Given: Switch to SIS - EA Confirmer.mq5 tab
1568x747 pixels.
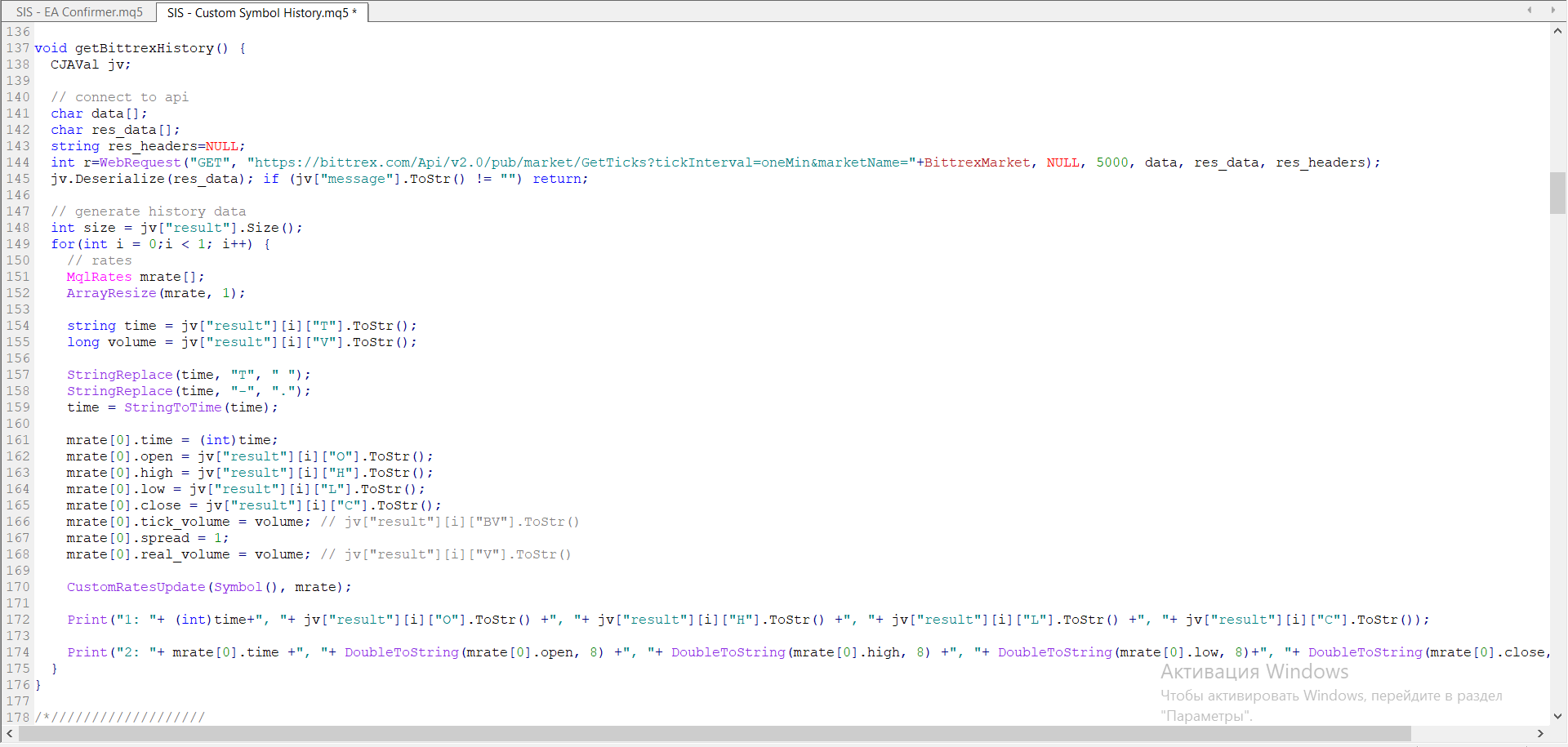Looking at the screenshot, I should point(79,12).
